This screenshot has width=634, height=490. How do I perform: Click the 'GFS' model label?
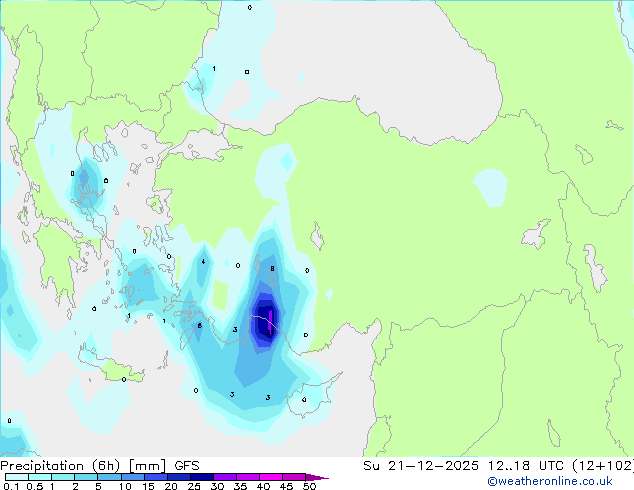pyautogui.click(x=187, y=466)
